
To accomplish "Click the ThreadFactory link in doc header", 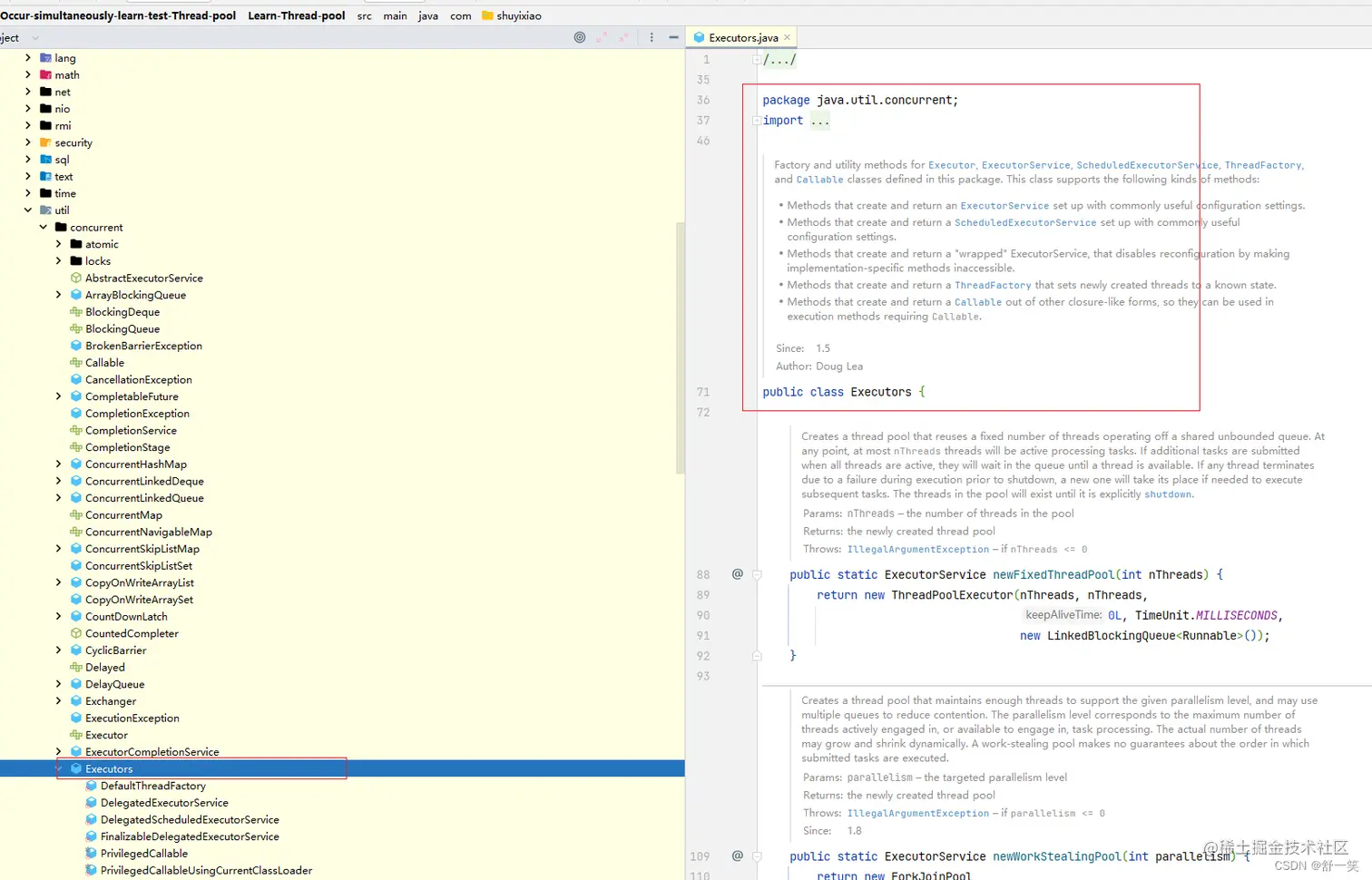I will pos(1263,165).
